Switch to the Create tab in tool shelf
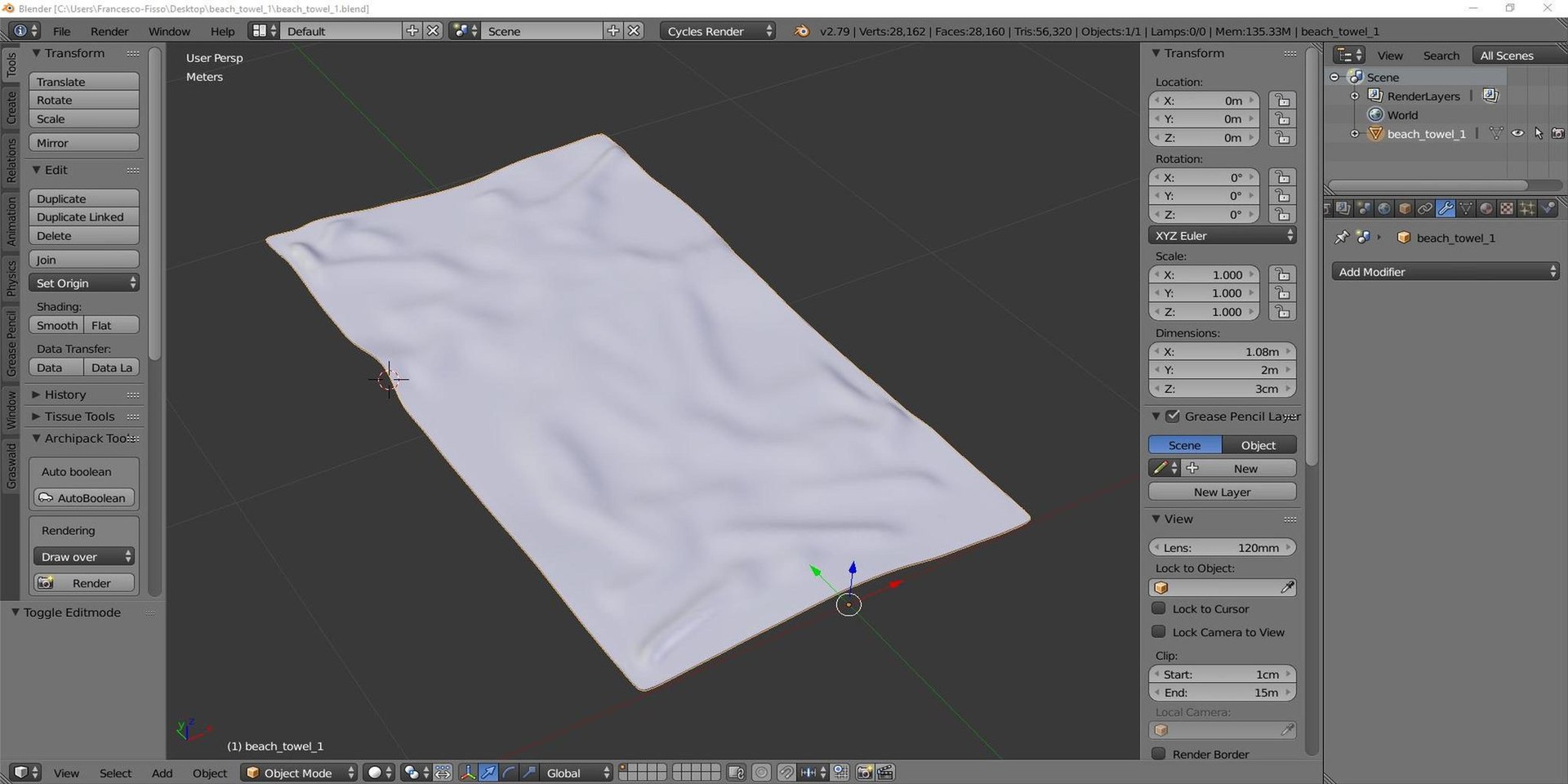The height and width of the screenshot is (784, 1568). coord(11,107)
